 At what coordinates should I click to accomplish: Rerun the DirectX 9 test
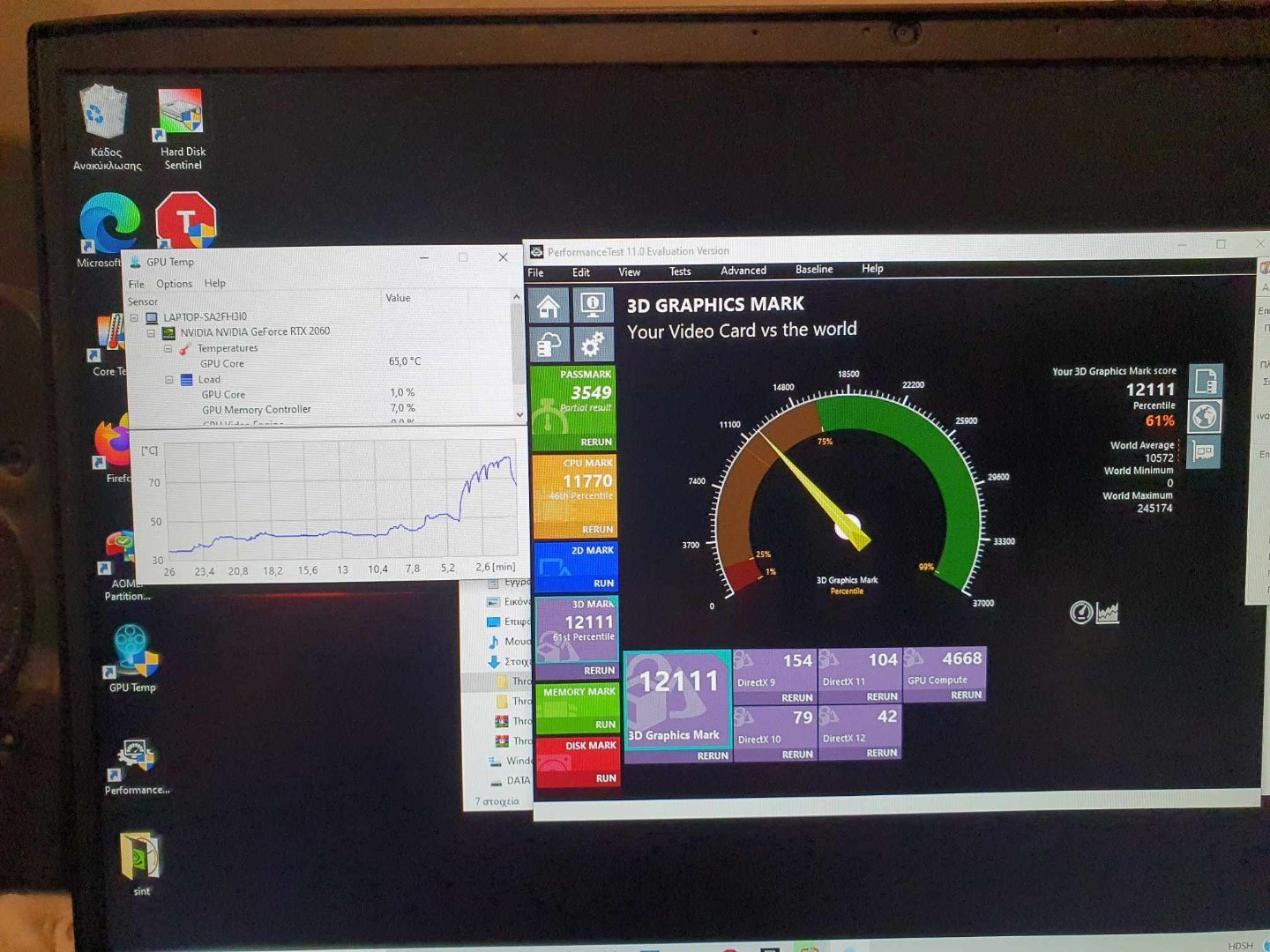coord(797,698)
